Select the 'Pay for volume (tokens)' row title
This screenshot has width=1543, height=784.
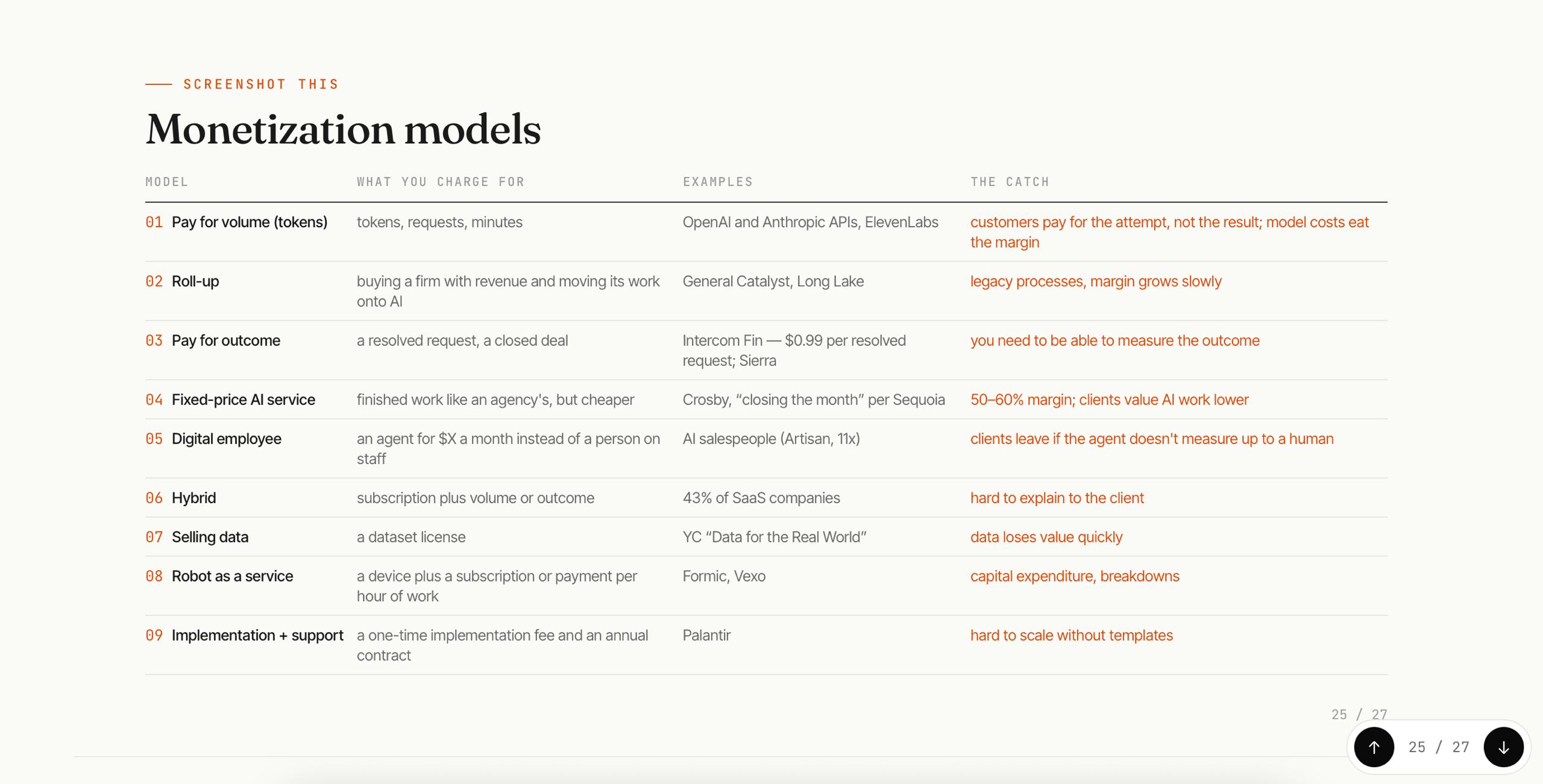(x=250, y=222)
